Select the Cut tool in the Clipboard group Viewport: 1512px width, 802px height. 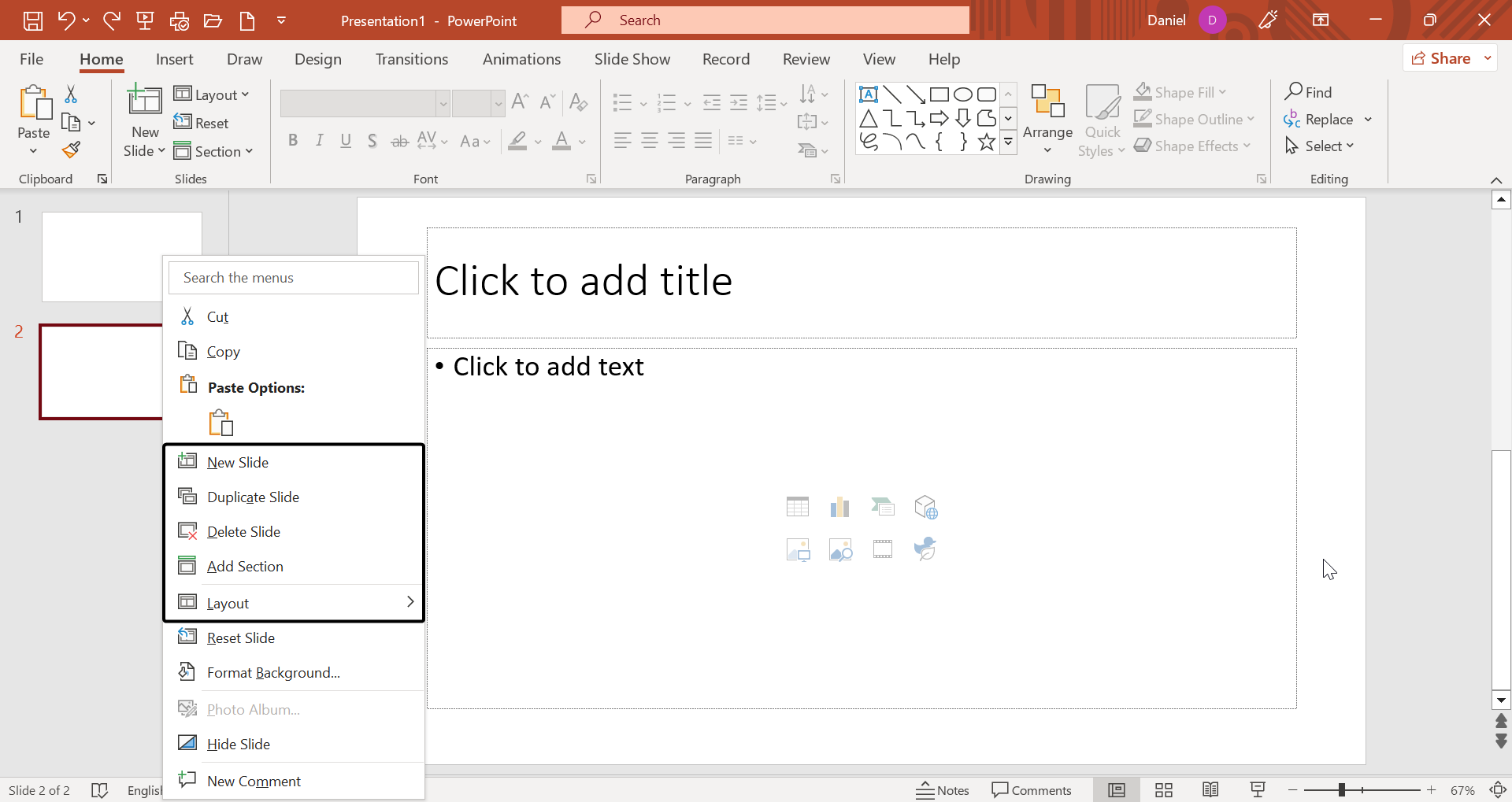(70, 93)
